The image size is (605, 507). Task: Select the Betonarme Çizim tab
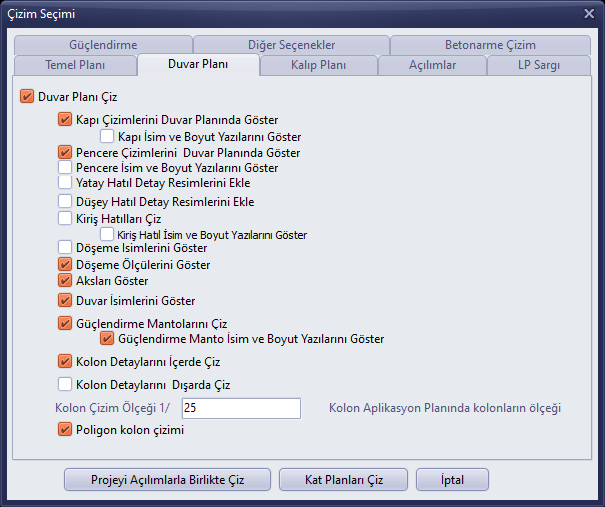(x=490, y=45)
